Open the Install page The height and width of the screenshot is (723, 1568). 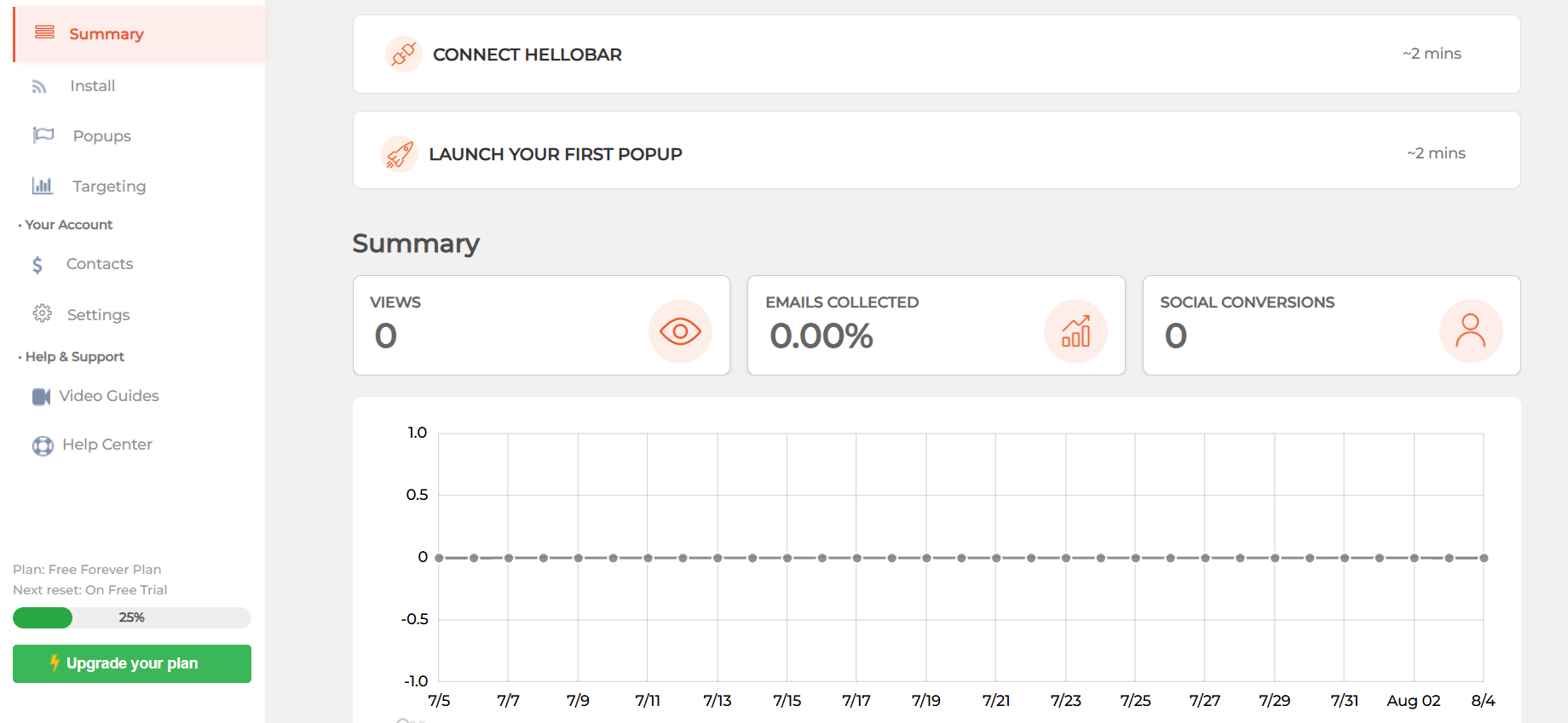pyautogui.click(x=92, y=86)
